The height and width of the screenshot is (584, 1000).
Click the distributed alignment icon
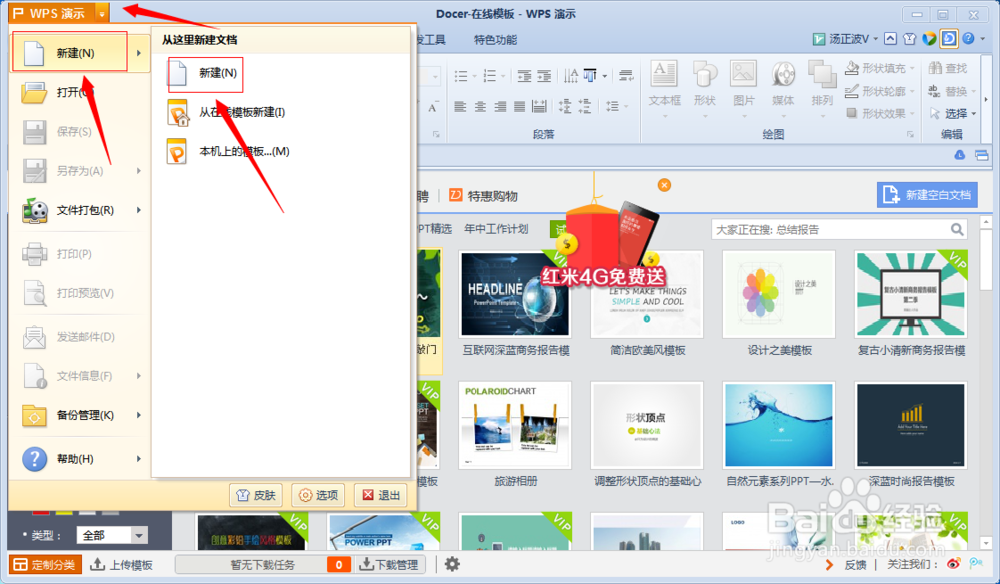(540, 106)
